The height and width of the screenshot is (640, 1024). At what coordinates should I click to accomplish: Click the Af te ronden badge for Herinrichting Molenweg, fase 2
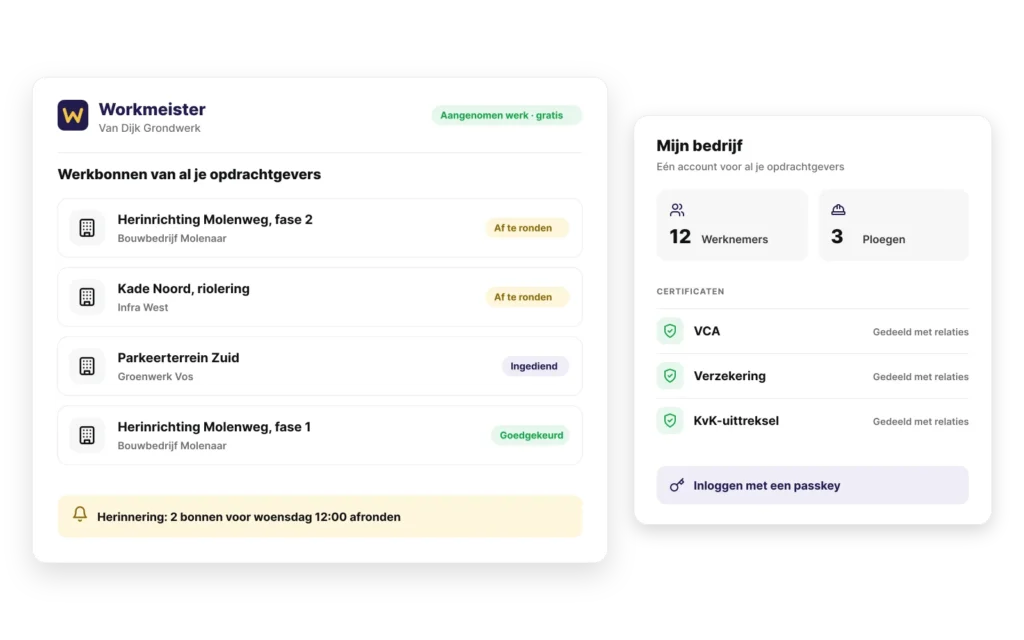[527, 228]
